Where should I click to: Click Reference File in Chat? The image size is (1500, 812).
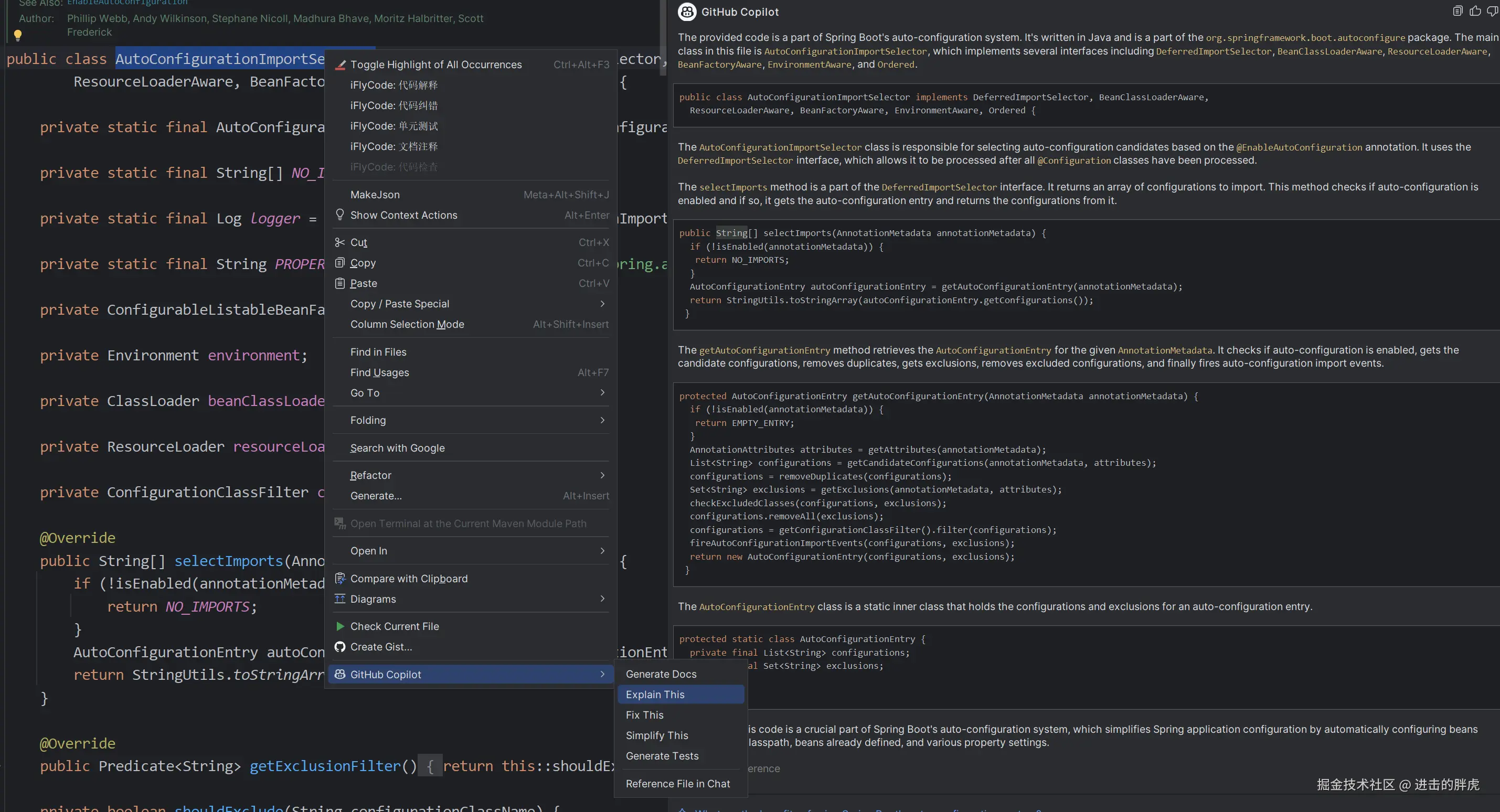tap(678, 784)
